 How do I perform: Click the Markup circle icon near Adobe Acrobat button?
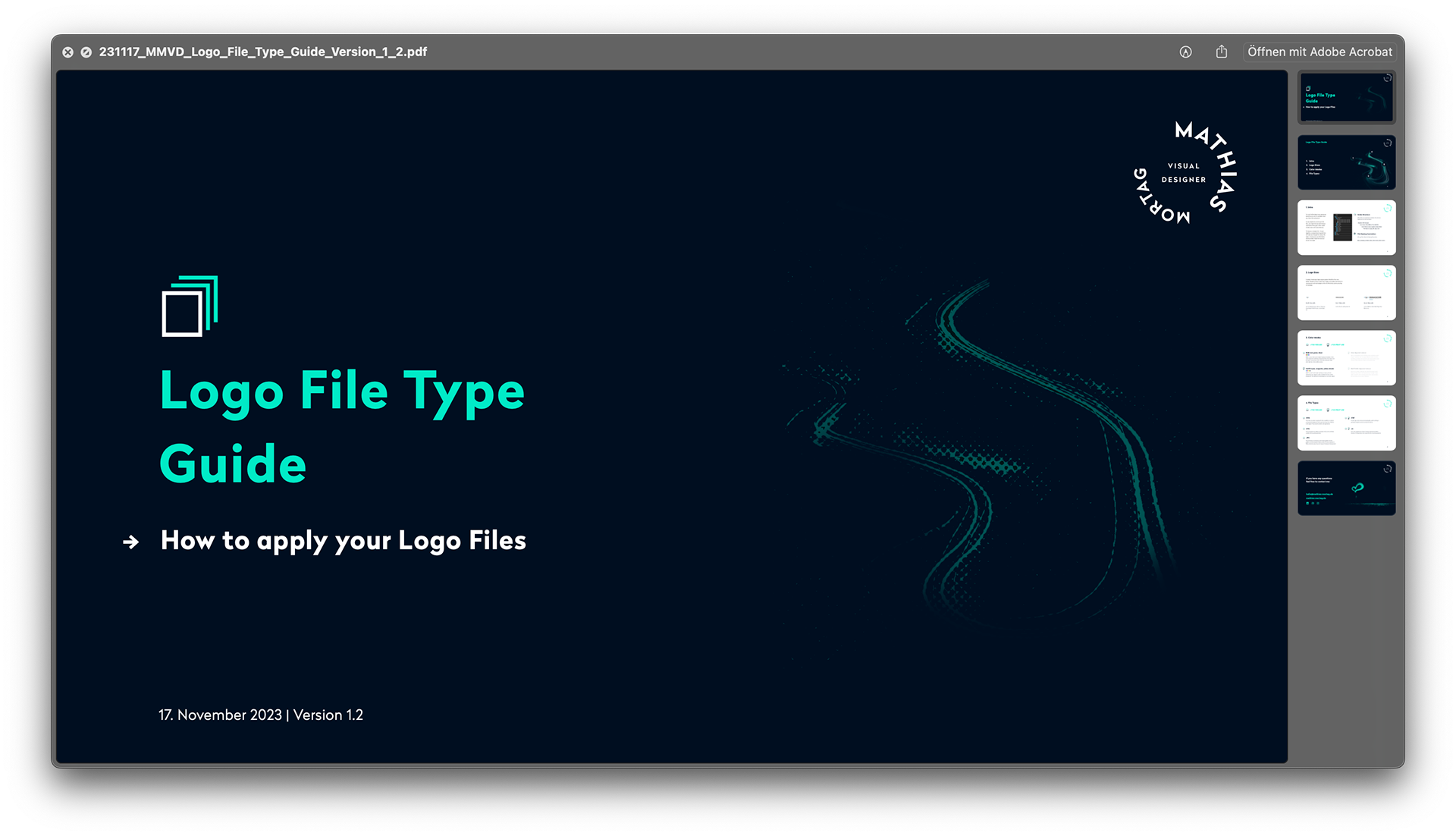1185,52
